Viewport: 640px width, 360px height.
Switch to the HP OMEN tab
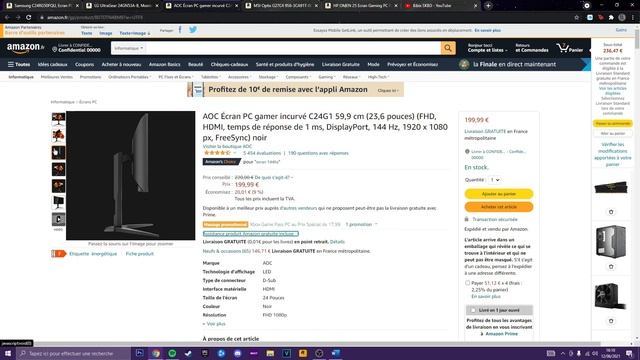[x=361, y=6]
